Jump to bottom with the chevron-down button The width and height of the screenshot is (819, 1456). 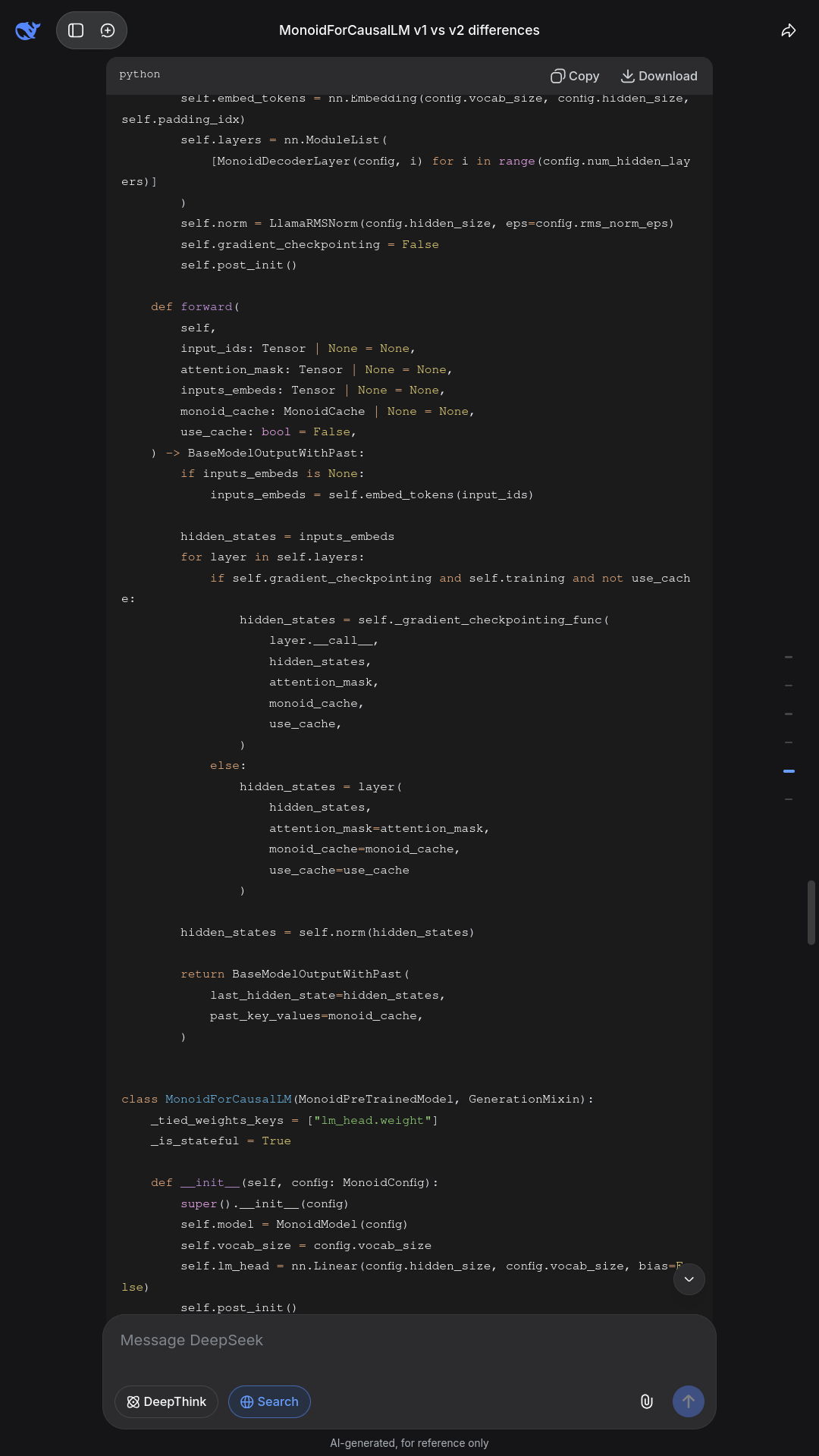[x=689, y=1279]
